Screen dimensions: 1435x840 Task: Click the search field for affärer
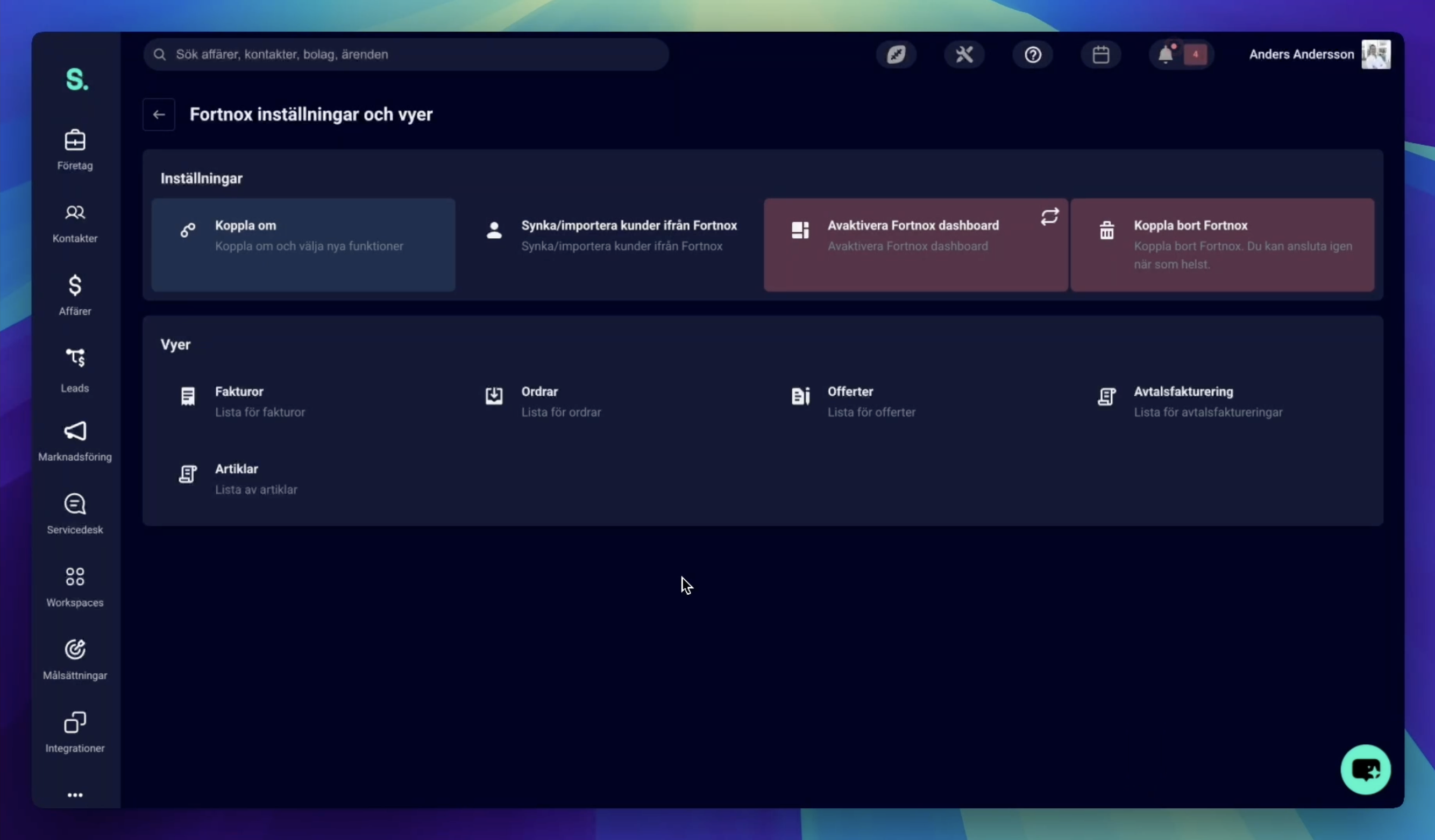(406, 55)
